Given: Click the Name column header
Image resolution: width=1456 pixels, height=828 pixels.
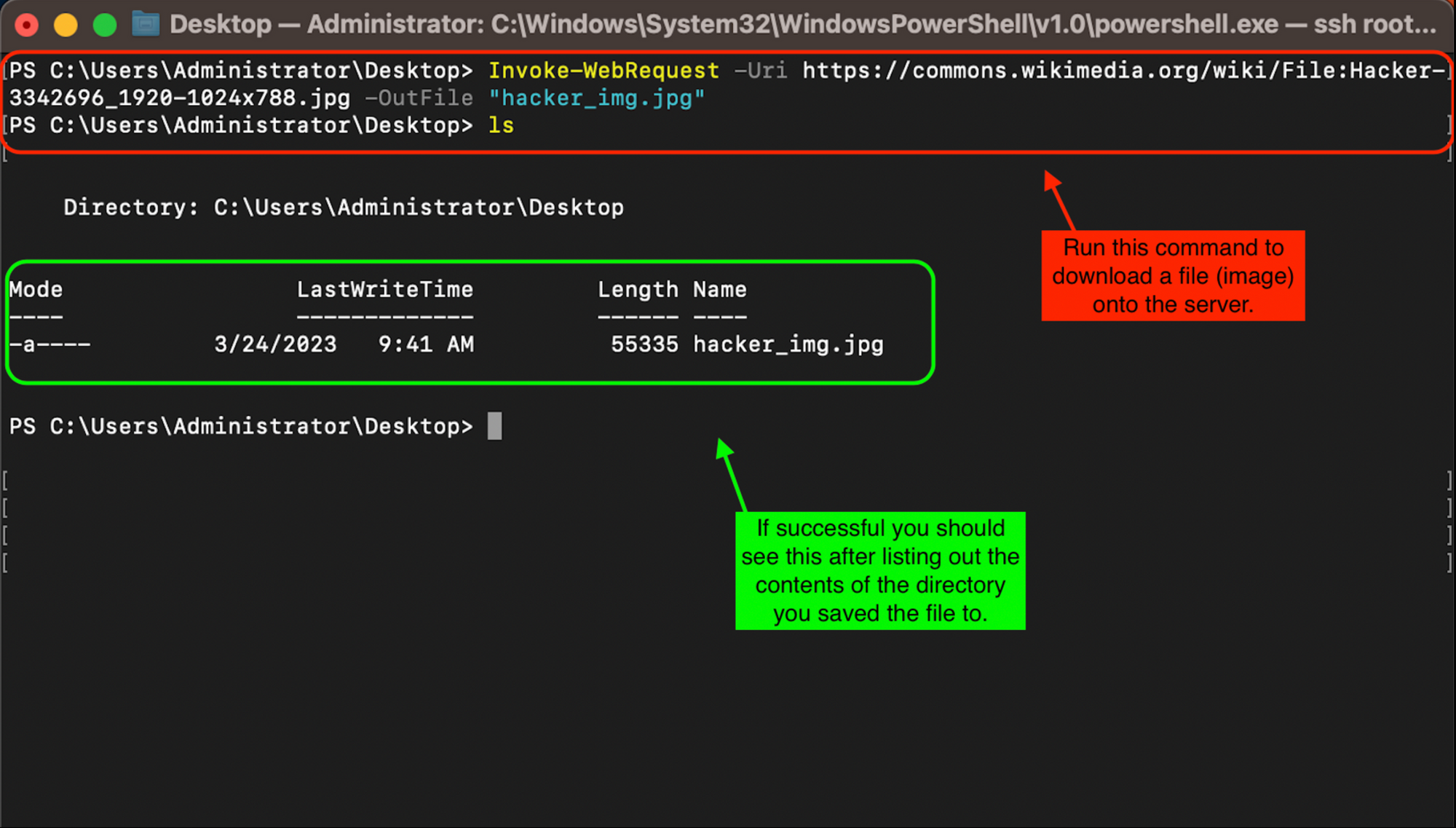Looking at the screenshot, I should pos(719,290).
